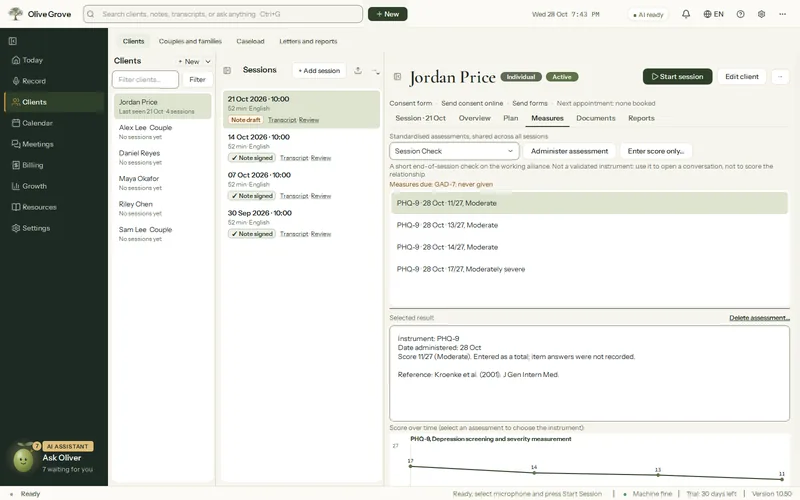Click Add session
Viewport: 800px width, 500px height.
click(x=319, y=70)
